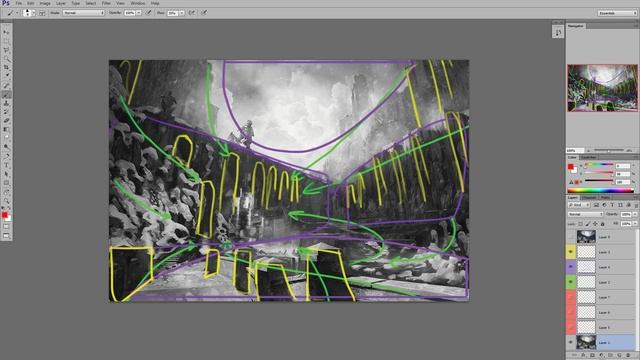Select the Crop tool

(6, 67)
